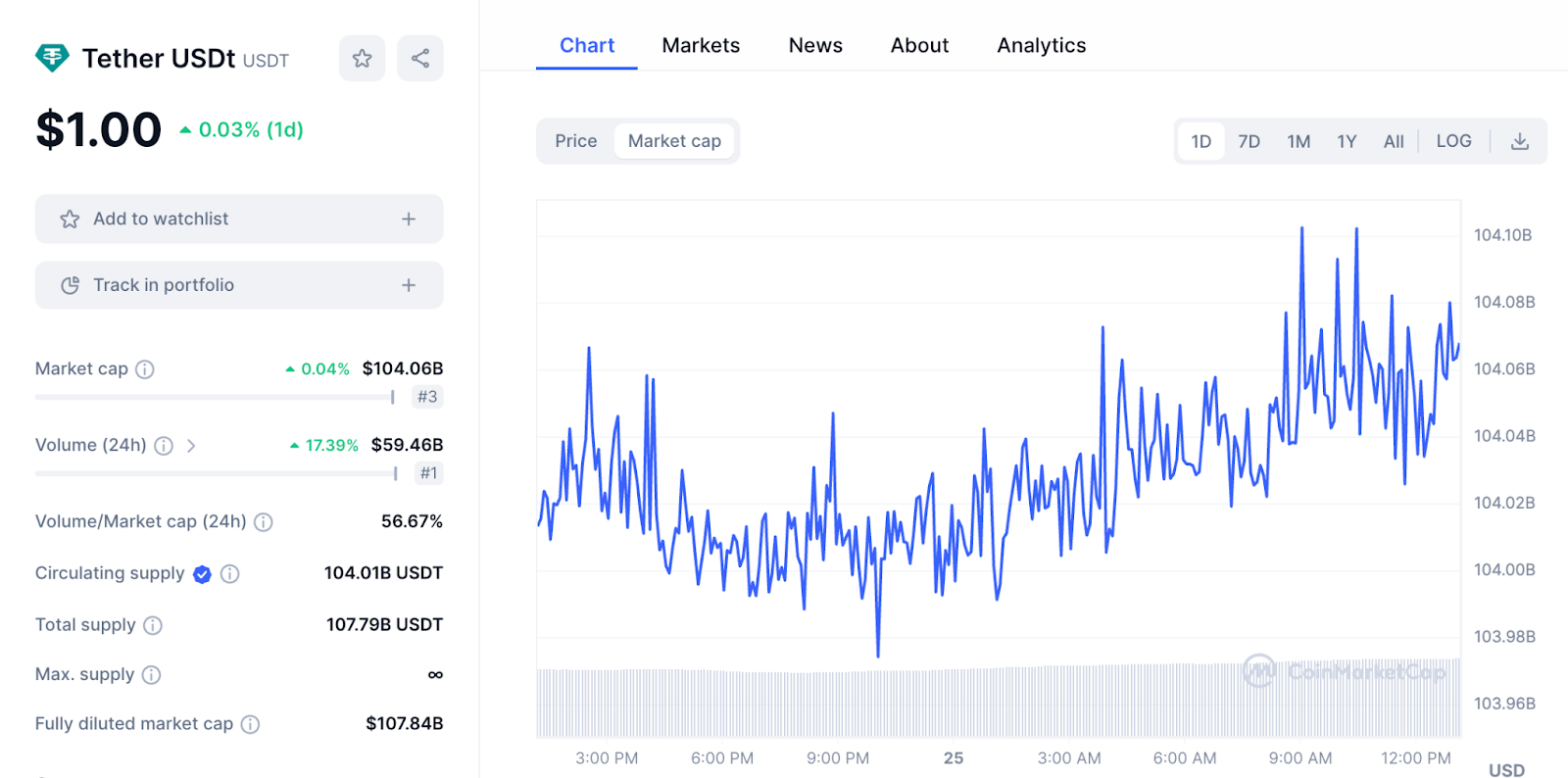Click Volume/Market cap (24h) info icon

point(264,522)
